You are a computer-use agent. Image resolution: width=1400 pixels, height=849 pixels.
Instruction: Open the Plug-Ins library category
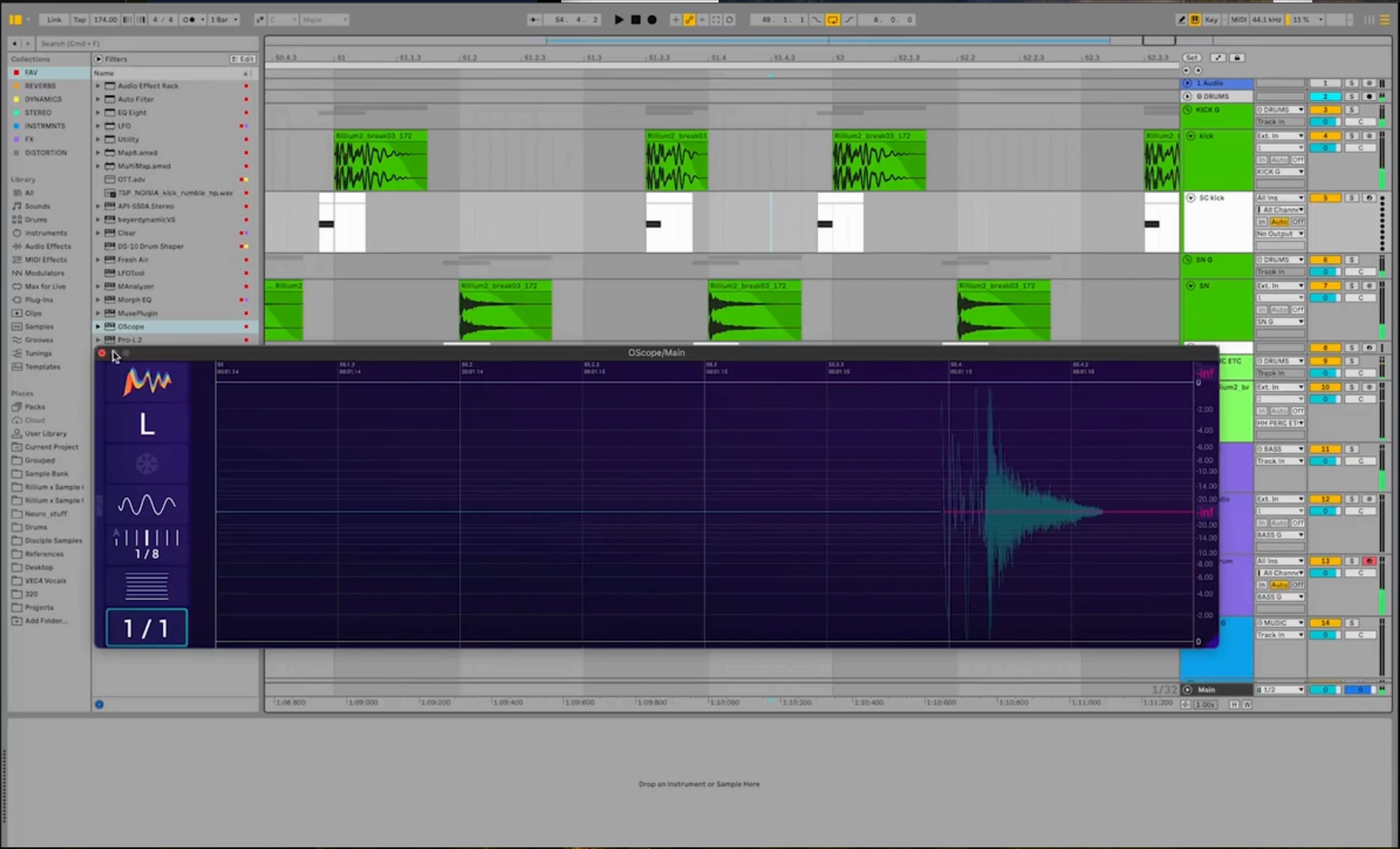(49, 300)
